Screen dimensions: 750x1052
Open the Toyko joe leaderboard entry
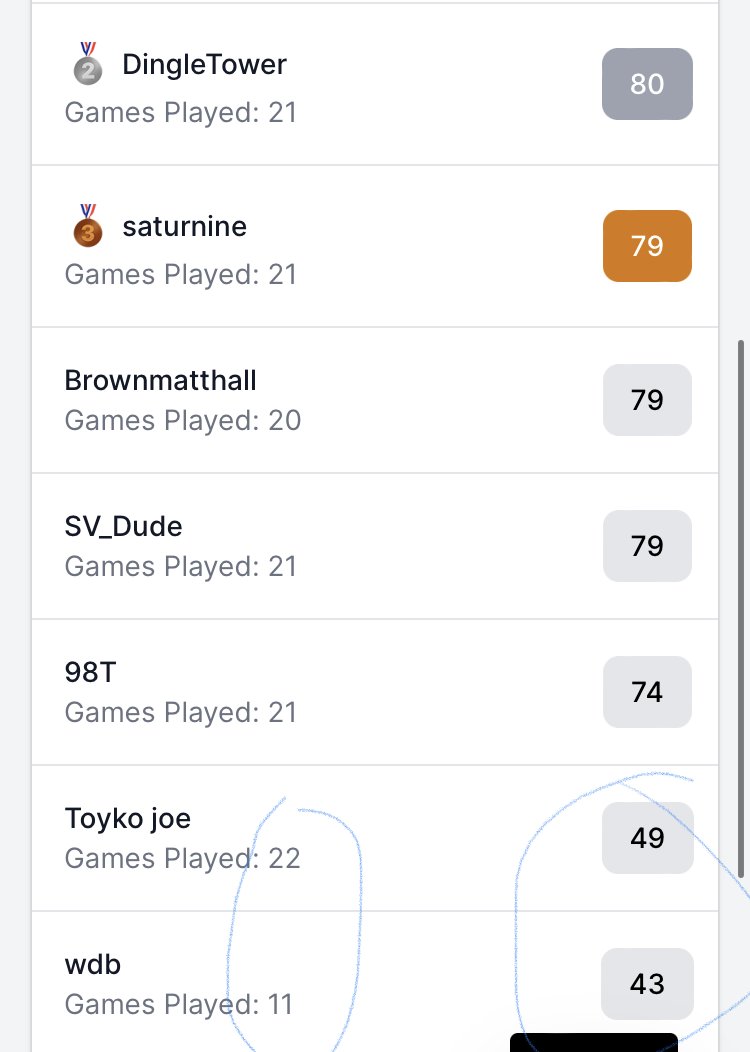point(127,819)
